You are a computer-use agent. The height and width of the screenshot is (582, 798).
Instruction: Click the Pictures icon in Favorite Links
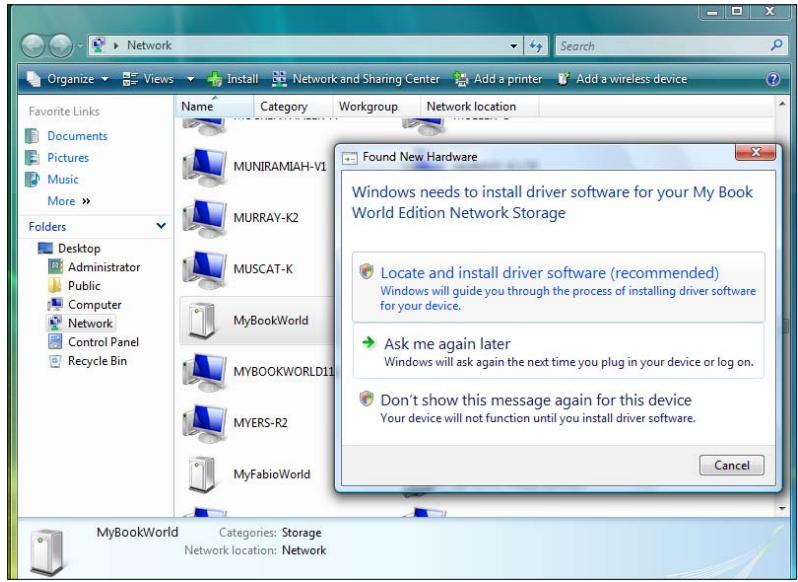pyautogui.click(x=32, y=158)
